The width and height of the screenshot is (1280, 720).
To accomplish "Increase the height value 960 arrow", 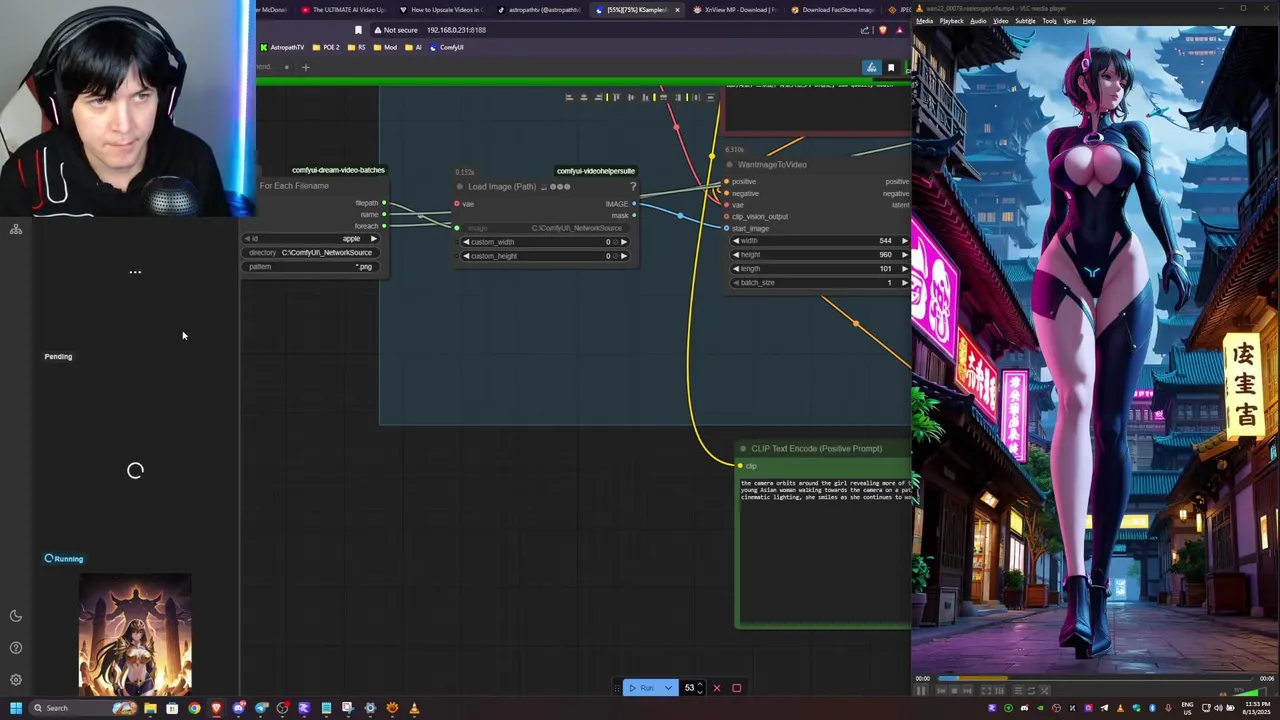I will pos(905,255).
